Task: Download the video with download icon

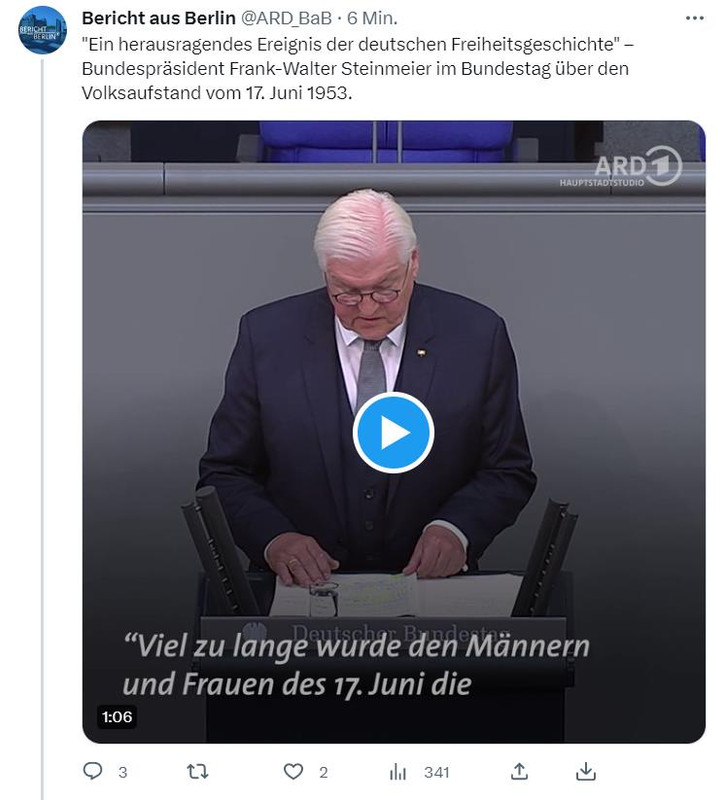Action: pos(586,771)
